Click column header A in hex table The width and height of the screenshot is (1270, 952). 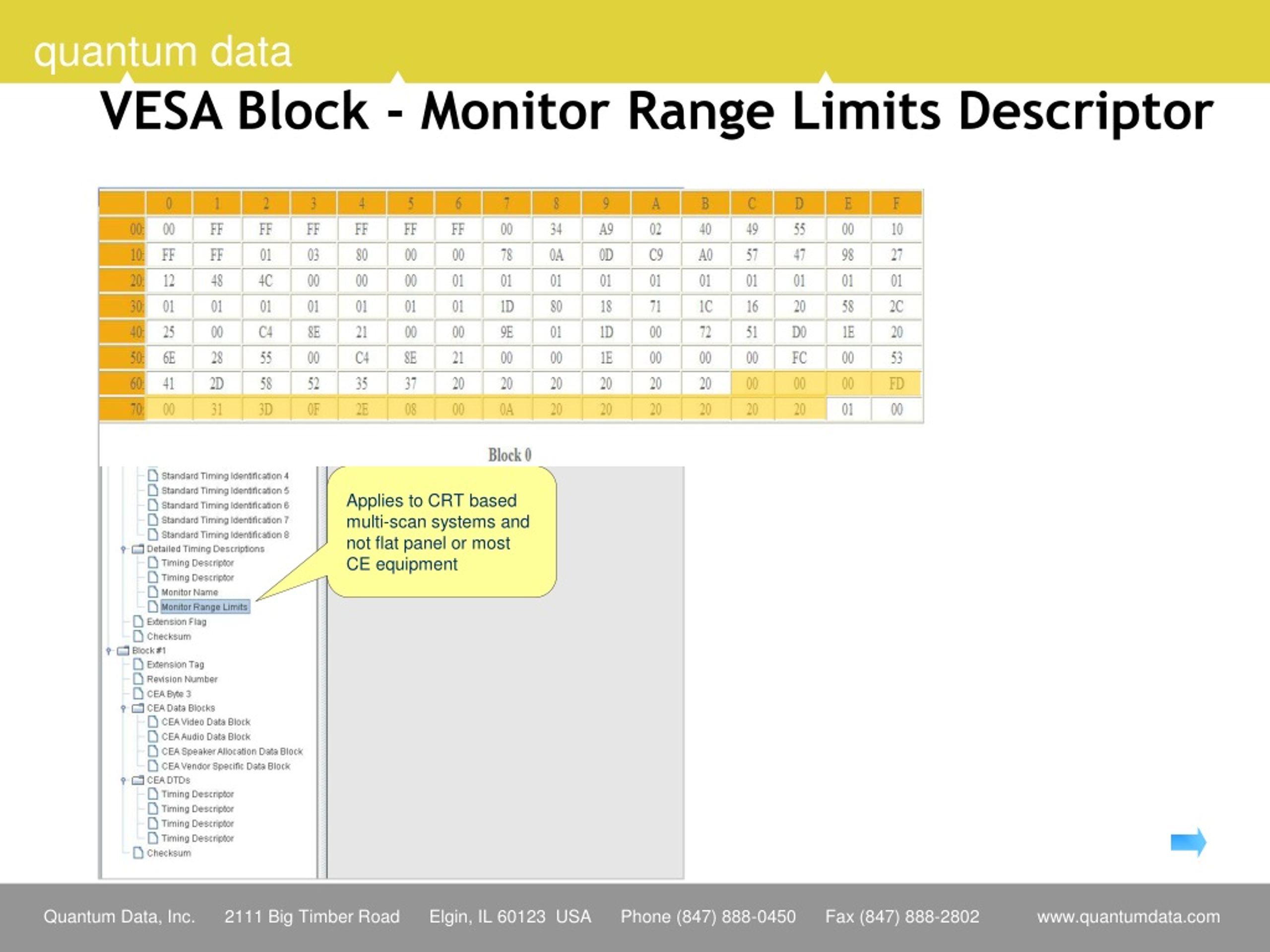(656, 204)
